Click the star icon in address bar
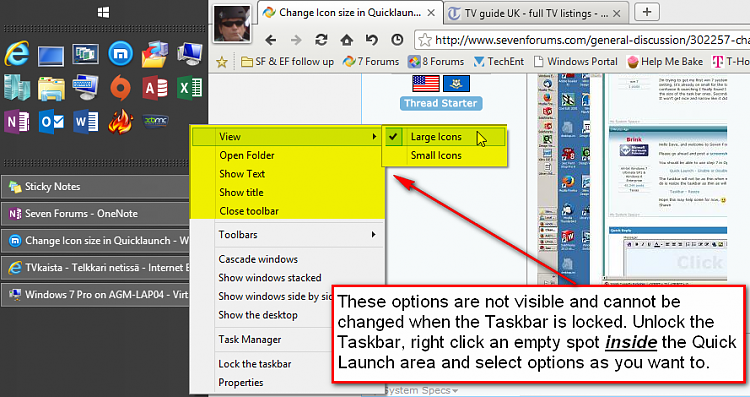The image size is (750, 397). [x=425, y=40]
